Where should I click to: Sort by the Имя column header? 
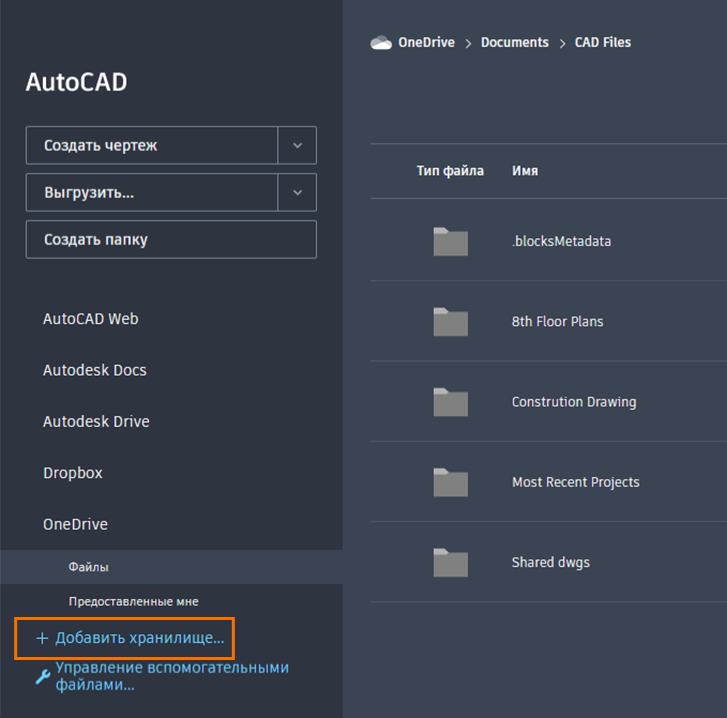tap(525, 171)
